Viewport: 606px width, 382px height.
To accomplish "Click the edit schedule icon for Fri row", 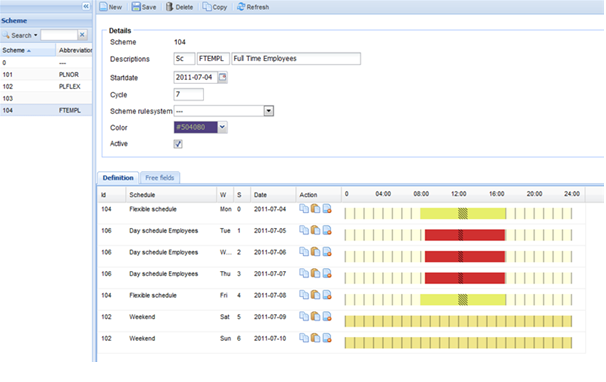I will click(327, 295).
